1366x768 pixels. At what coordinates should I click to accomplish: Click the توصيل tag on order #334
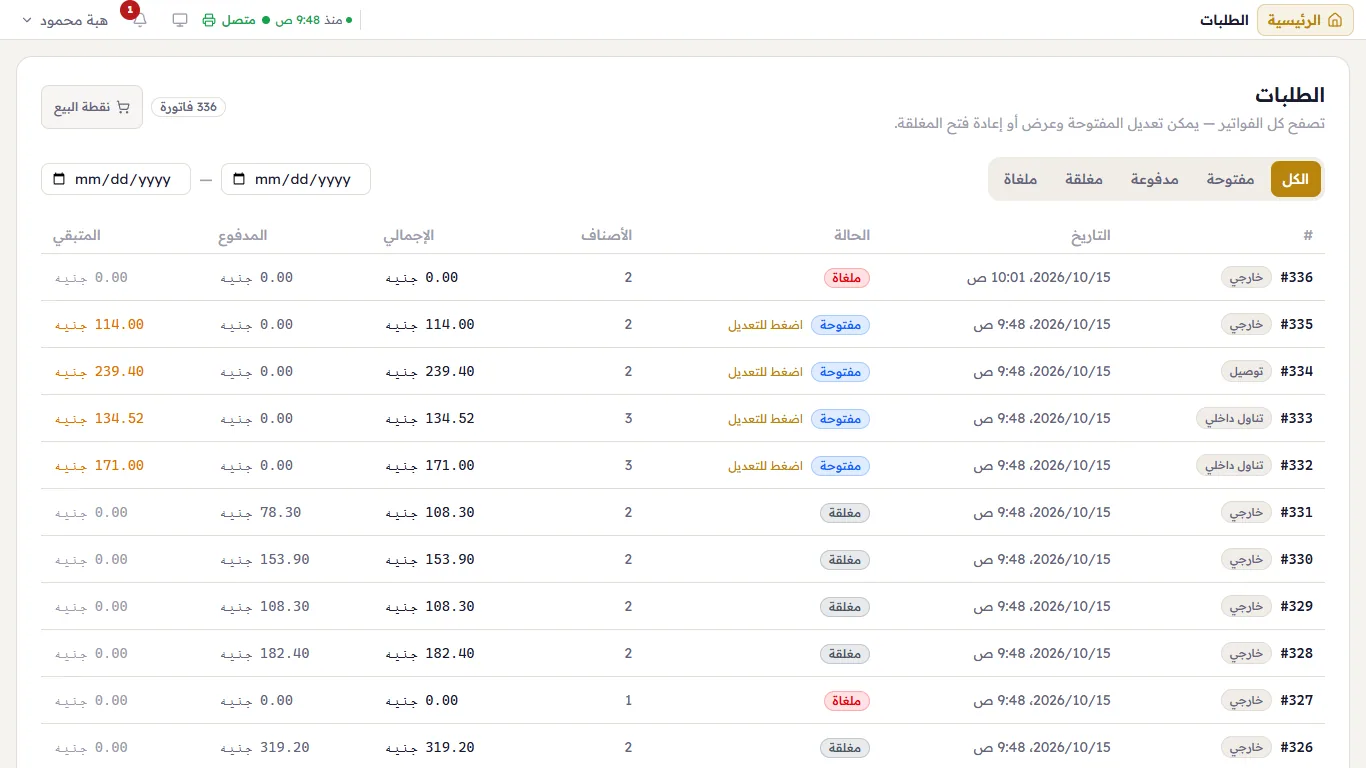coord(1246,372)
